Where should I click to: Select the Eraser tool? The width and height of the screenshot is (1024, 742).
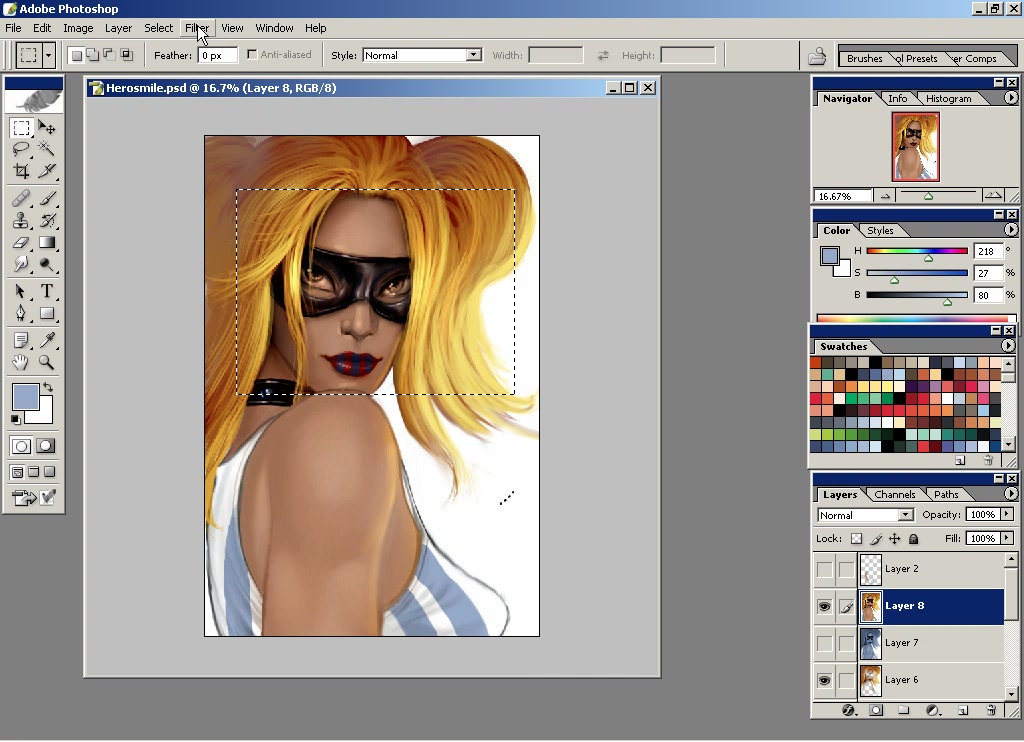[21, 242]
